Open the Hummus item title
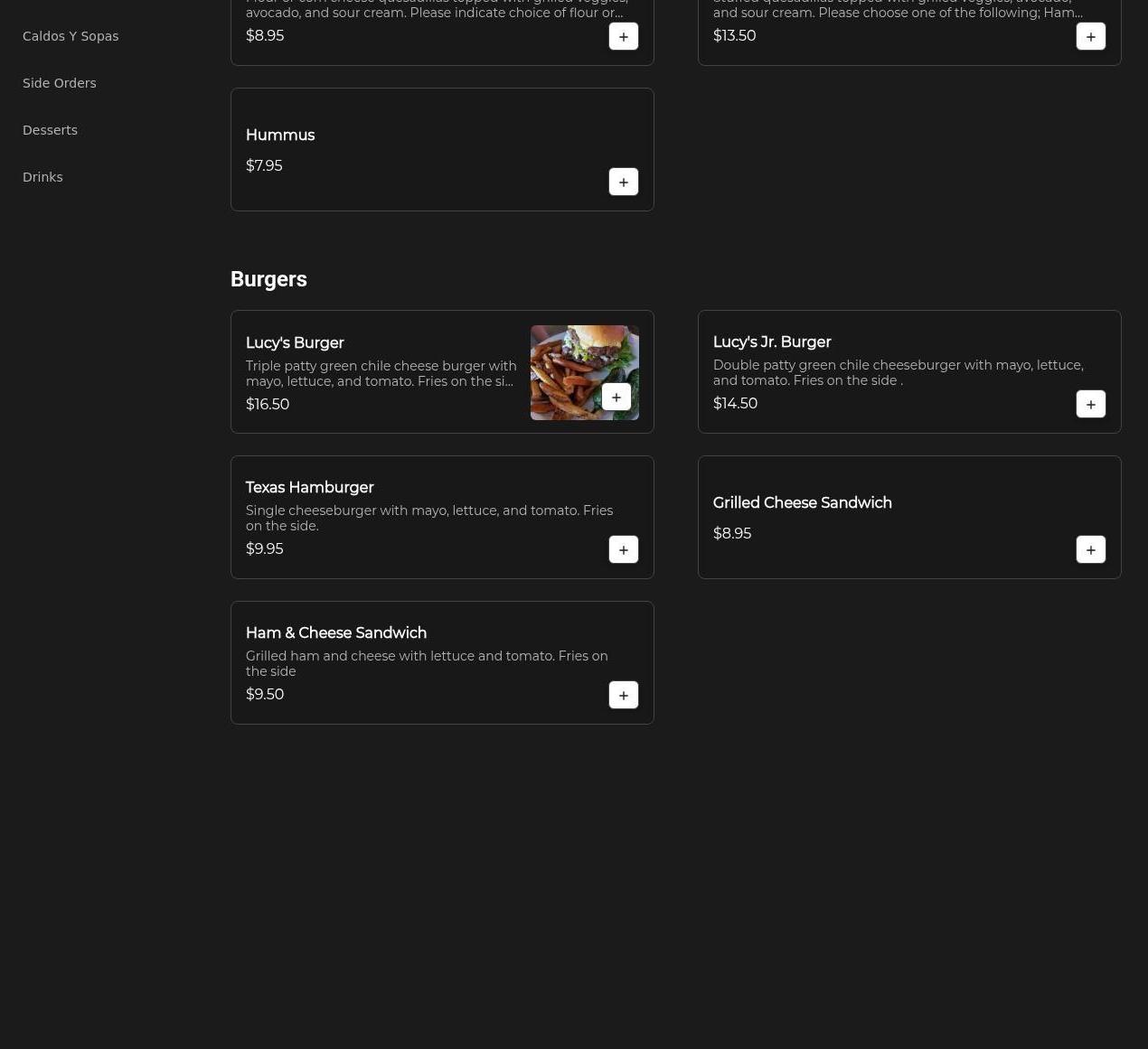 (x=280, y=136)
